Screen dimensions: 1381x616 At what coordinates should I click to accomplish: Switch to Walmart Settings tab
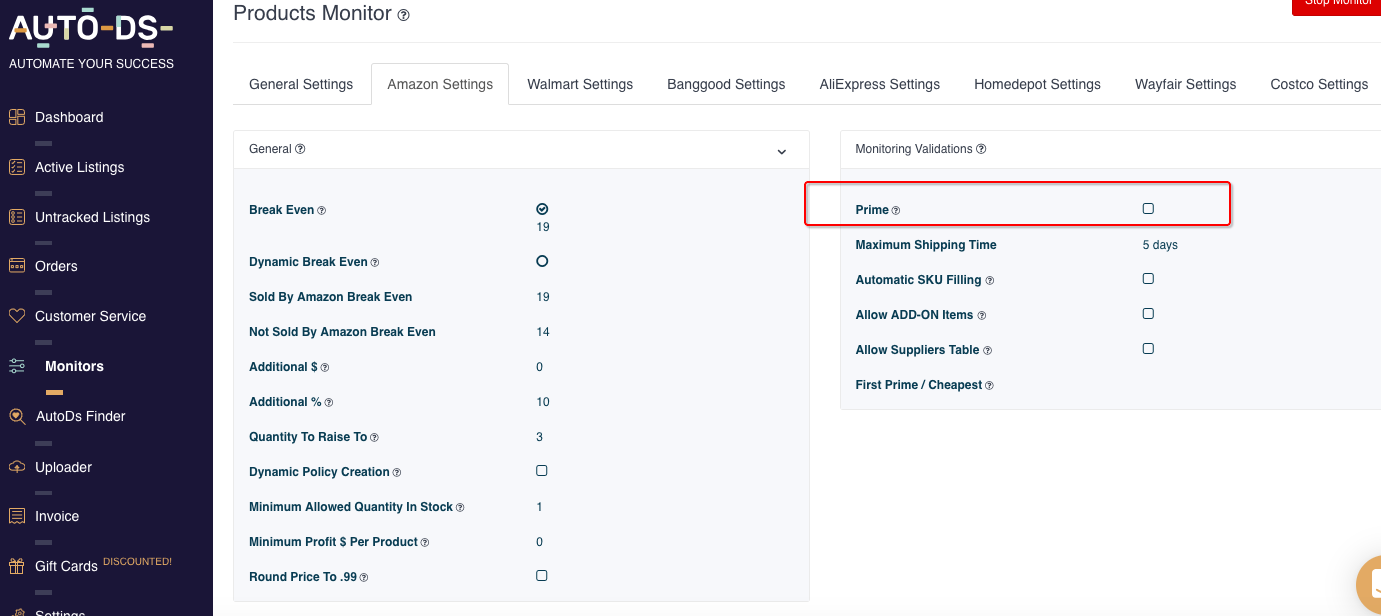[580, 84]
